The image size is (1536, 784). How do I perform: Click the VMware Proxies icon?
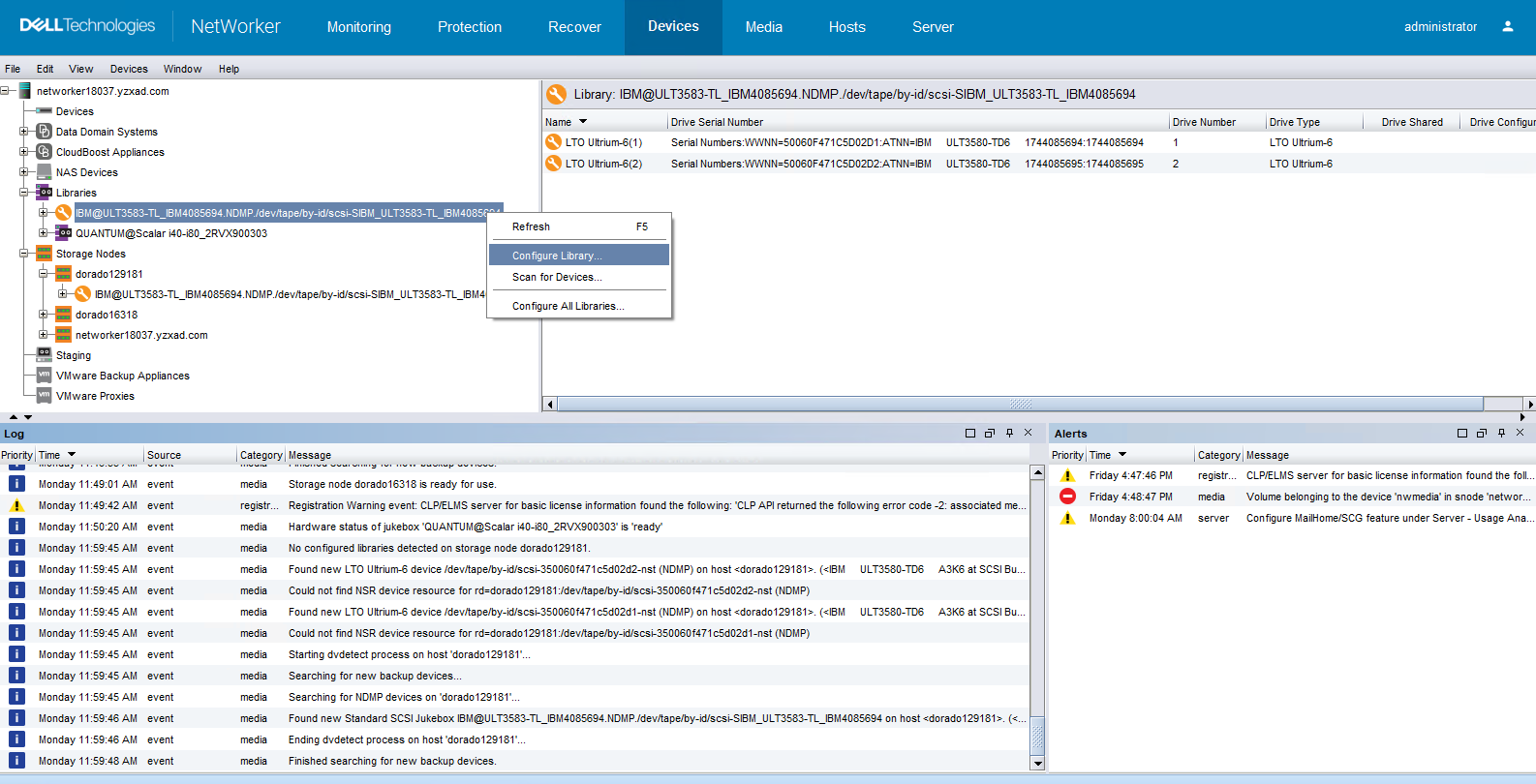pyautogui.click(x=44, y=396)
